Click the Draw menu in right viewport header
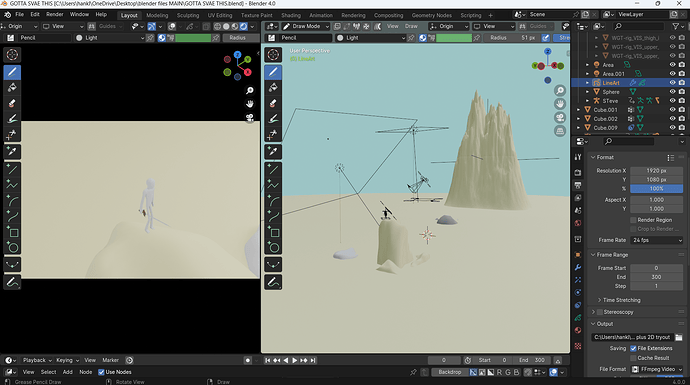The height and width of the screenshot is (385, 690). click(x=411, y=26)
